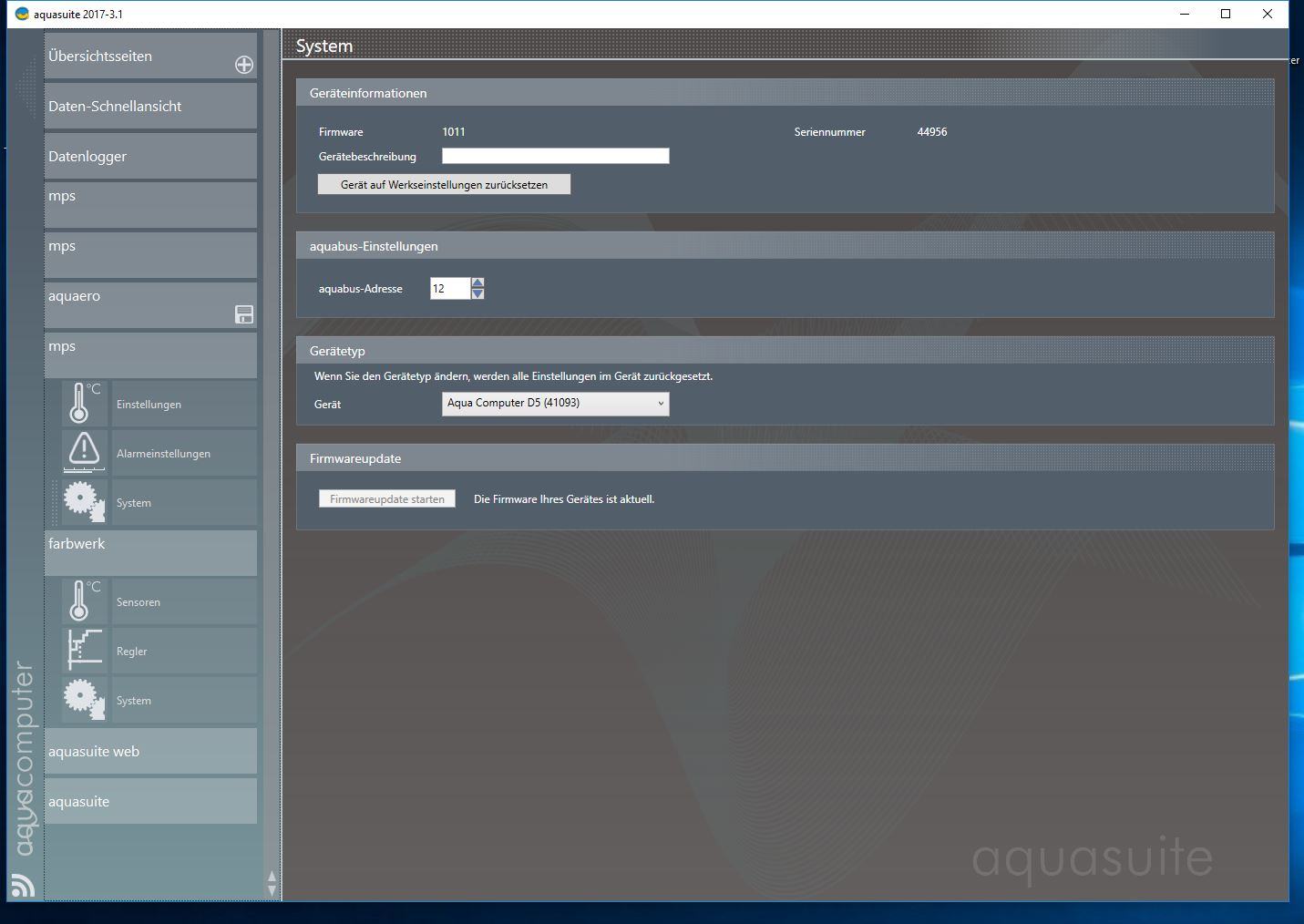Click the Gerätetyp section header
The image size is (1304, 924).
[x=785, y=351]
